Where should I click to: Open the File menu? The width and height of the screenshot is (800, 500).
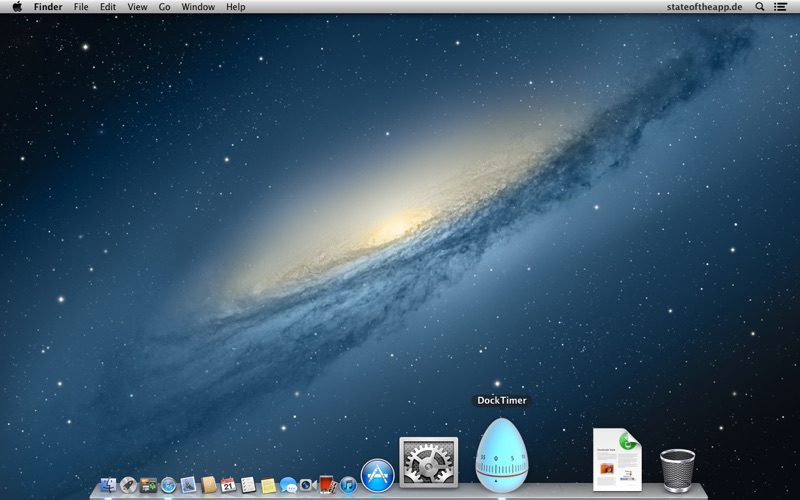point(81,7)
